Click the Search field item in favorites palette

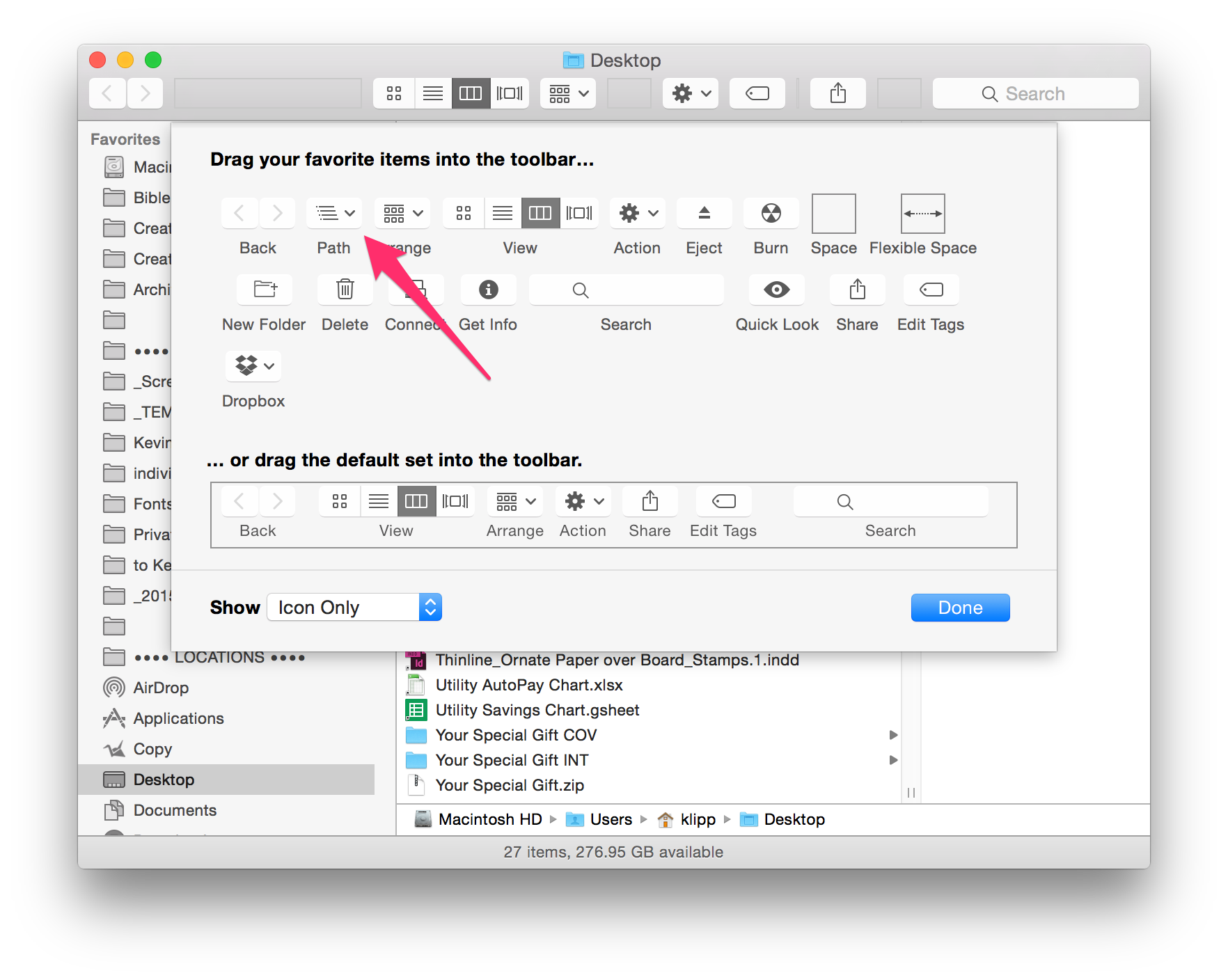pos(627,290)
